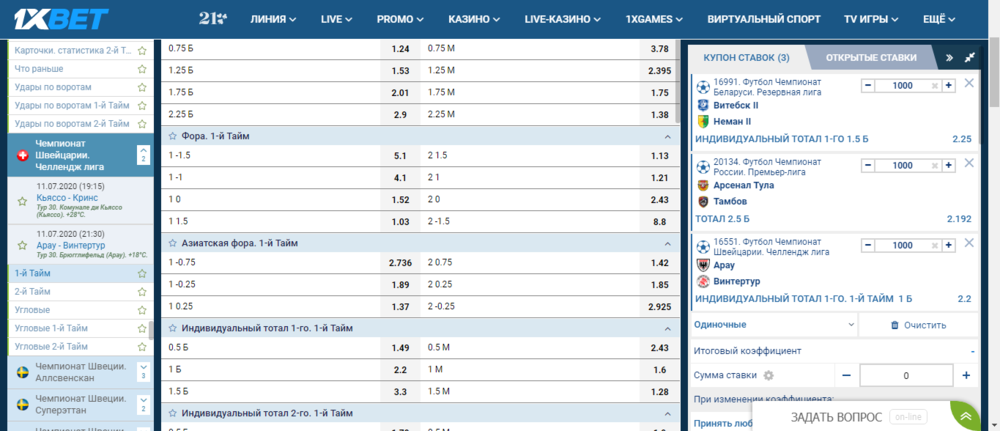Open the LIVE-КАЗИНО dropdown menu

click(563, 19)
